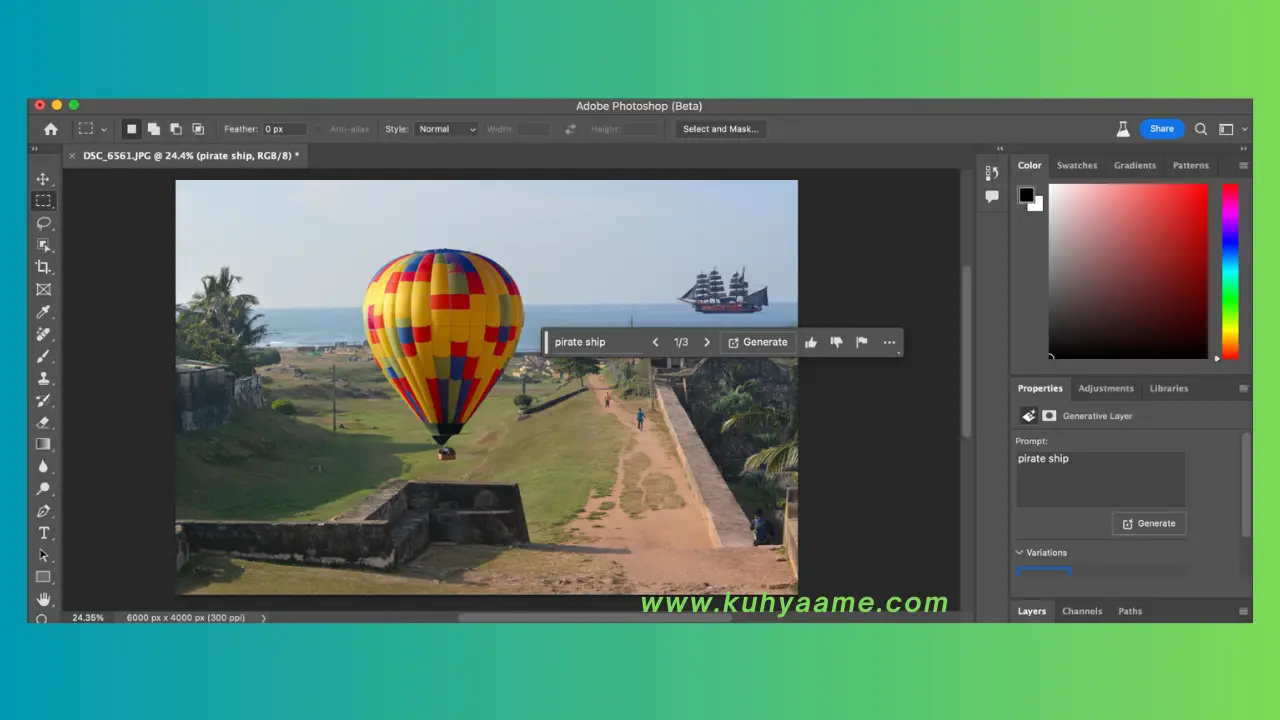Toggle the Anti-alias checkbox
Viewport: 1280px width, 720px height.
click(x=321, y=129)
